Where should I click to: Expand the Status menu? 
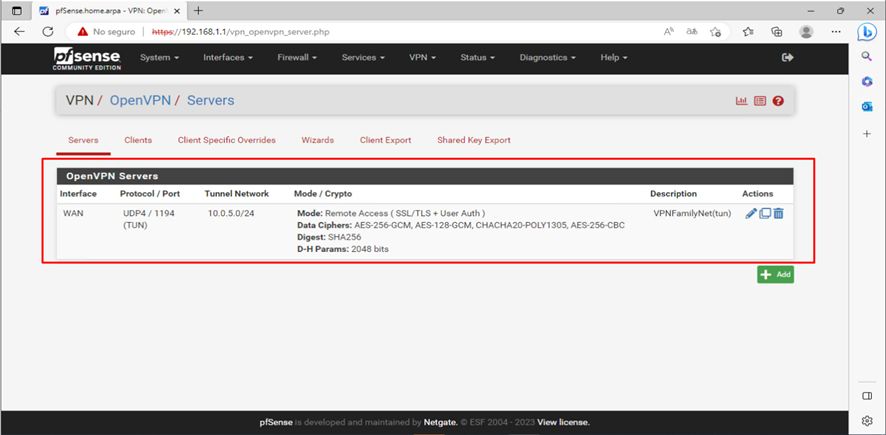click(x=477, y=58)
